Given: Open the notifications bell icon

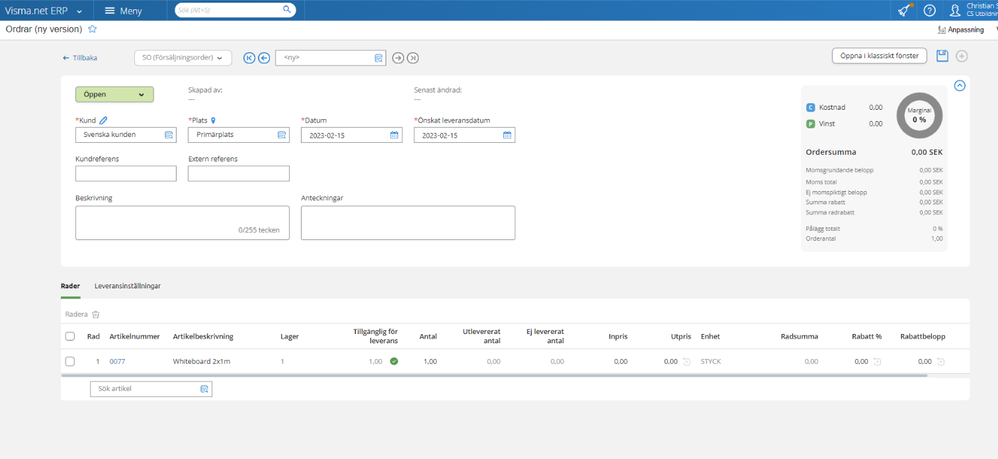Looking at the screenshot, I should click(904, 10).
